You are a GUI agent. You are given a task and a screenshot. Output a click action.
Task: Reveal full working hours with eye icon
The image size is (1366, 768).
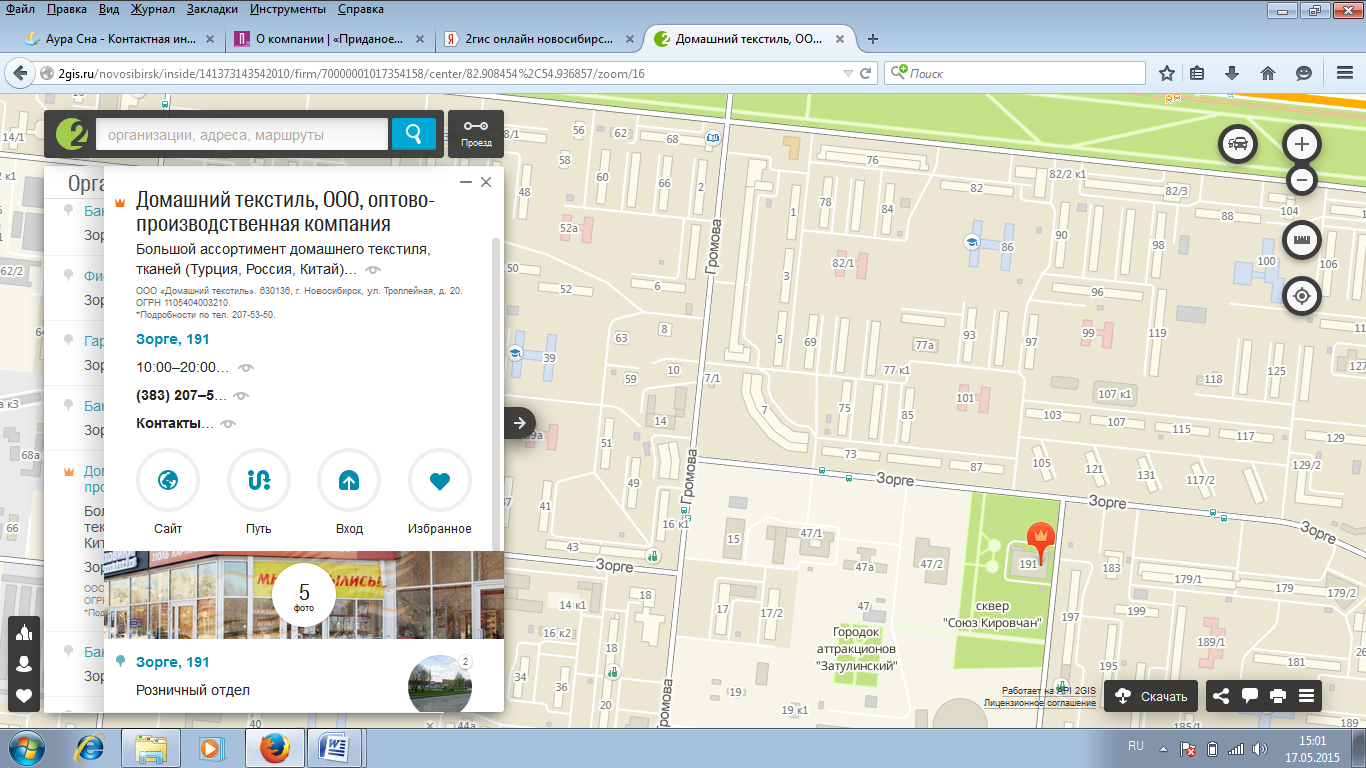point(246,367)
